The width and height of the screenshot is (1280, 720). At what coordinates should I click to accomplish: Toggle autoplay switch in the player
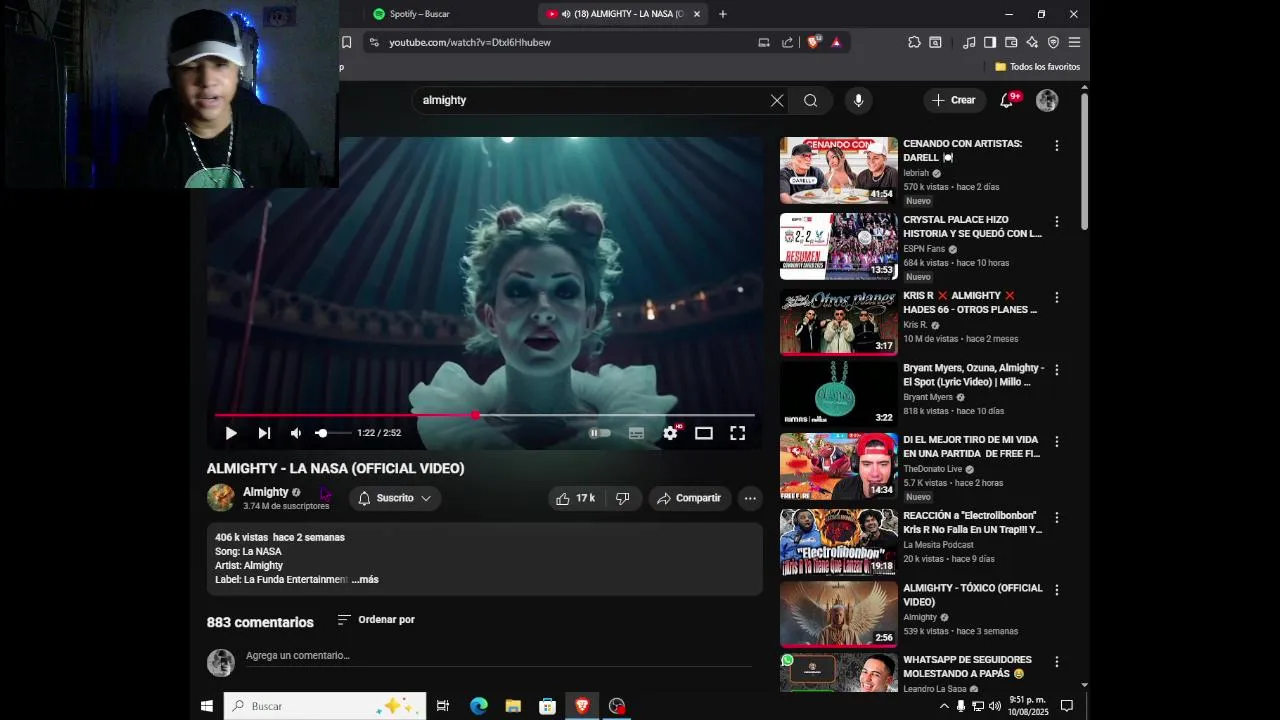[599, 433]
